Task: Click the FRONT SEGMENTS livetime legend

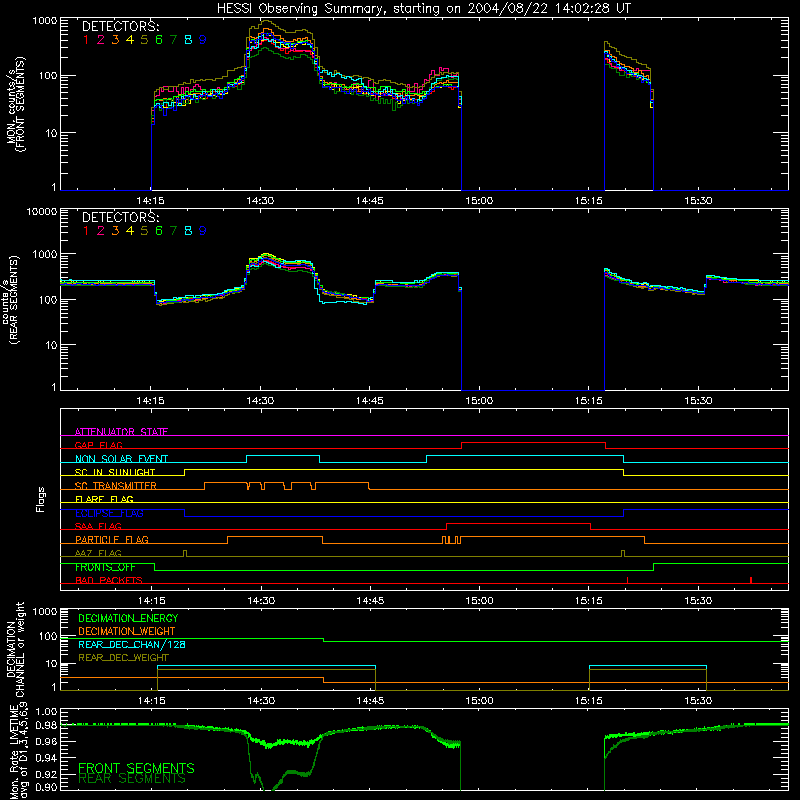Action: click(136, 768)
